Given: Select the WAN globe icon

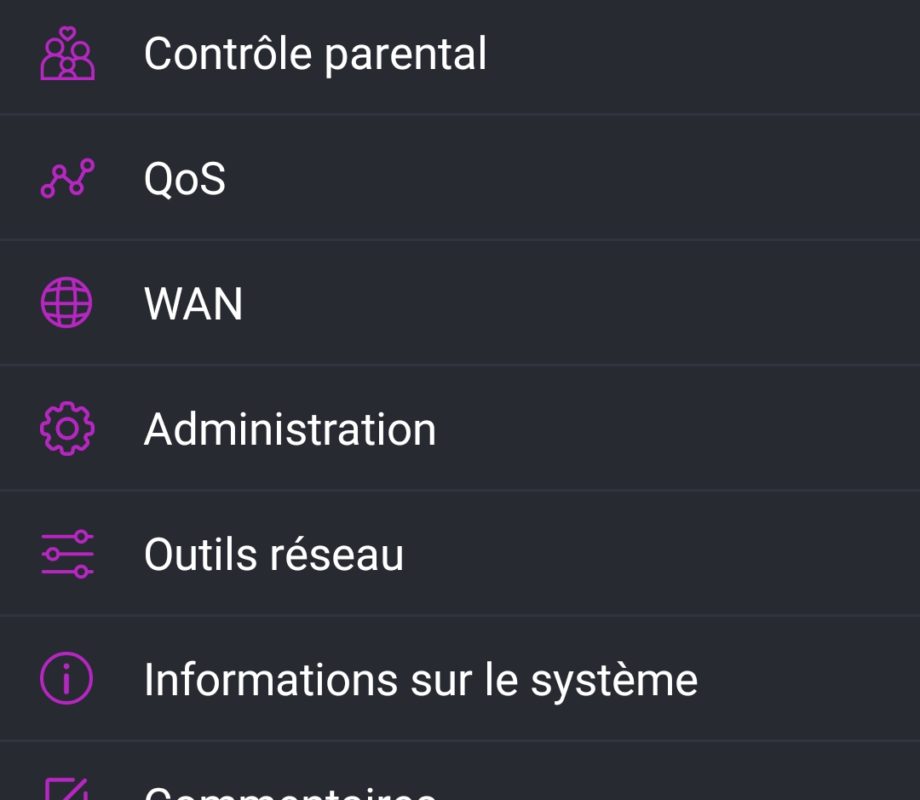Looking at the screenshot, I should pyautogui.click(x=66, y=302).
